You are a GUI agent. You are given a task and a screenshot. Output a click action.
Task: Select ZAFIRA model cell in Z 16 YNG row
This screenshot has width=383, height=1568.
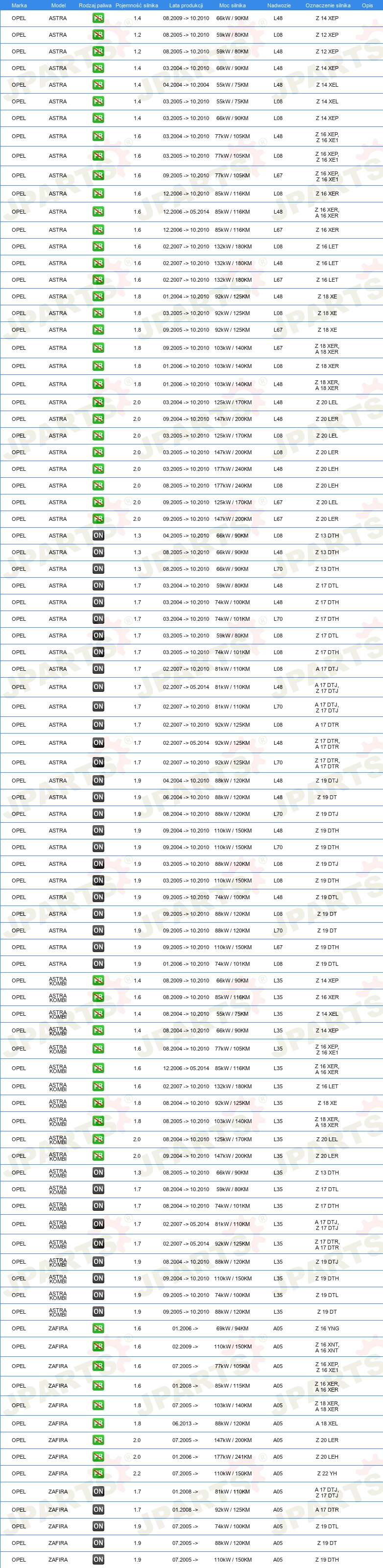(58, 1328)
